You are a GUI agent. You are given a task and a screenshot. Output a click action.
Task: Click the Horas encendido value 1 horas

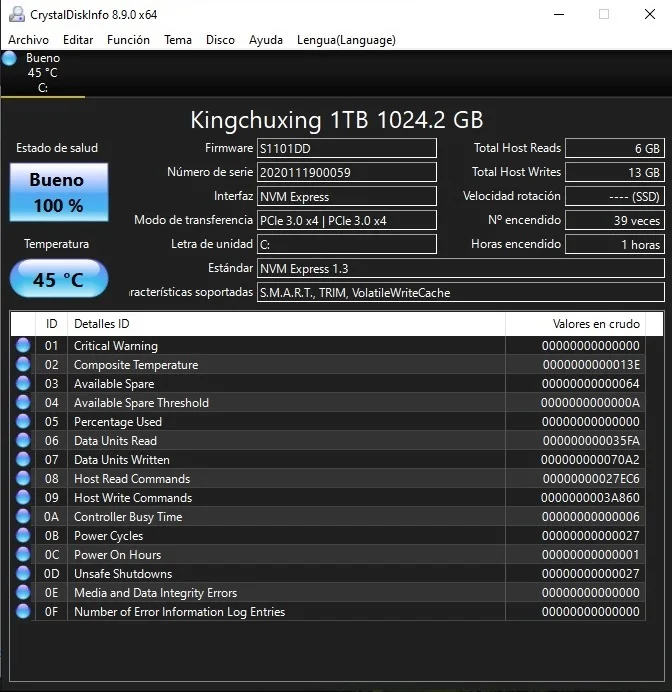[615, 244]
